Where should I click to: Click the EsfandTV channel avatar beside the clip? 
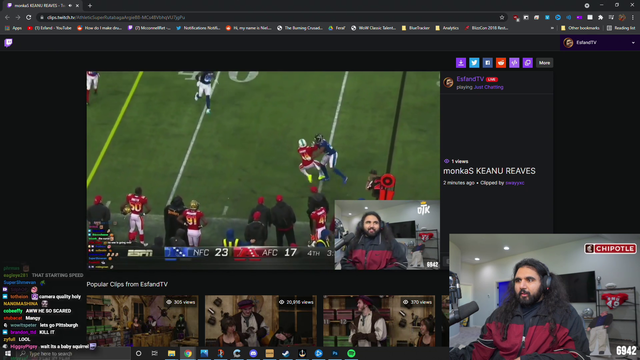(449, 82)
